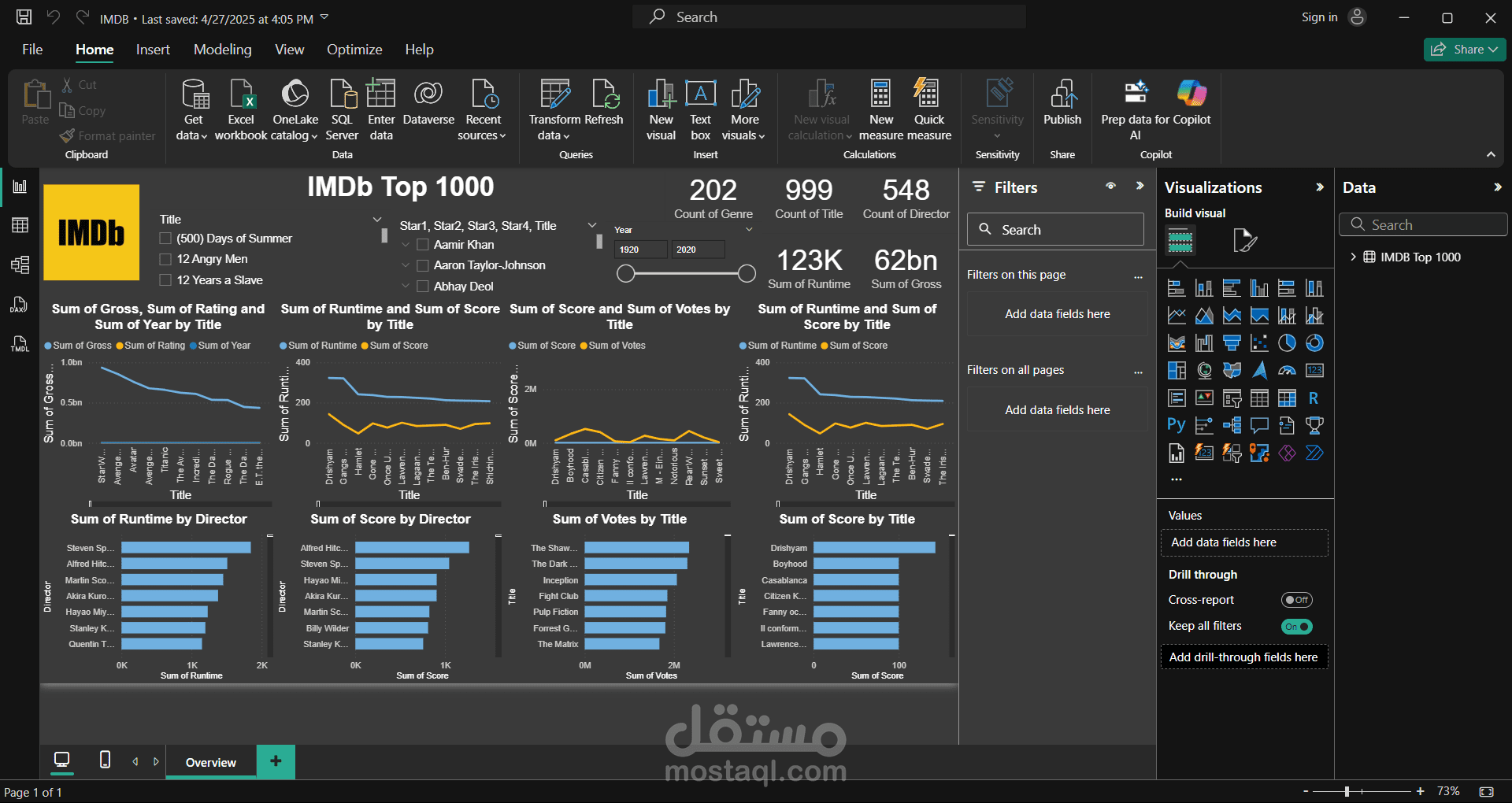Click the Save icon in title bar
The image size is (1512, 803).
[24, 17]
